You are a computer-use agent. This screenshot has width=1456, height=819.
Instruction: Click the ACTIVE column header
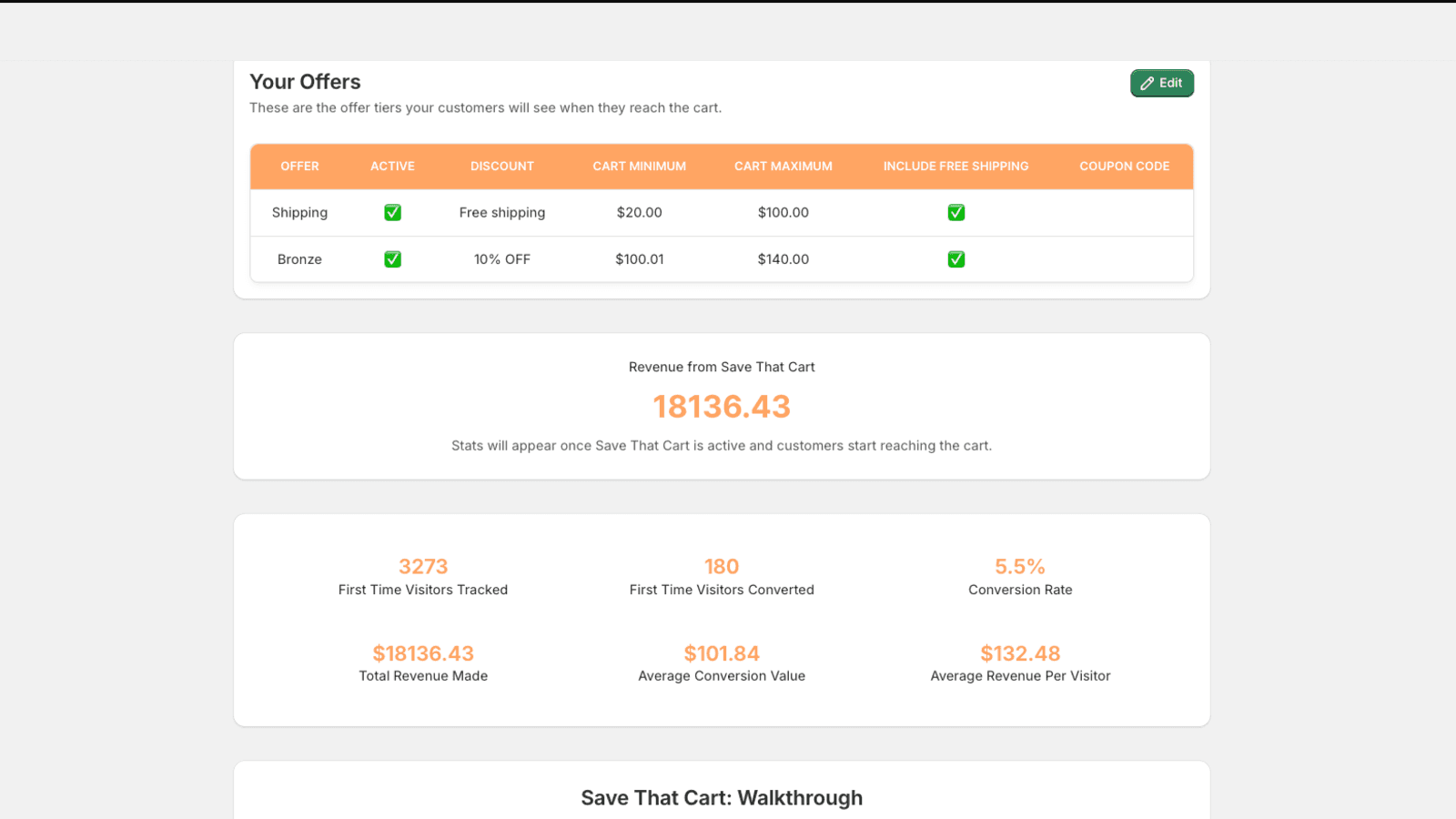(x=392, y=167)
